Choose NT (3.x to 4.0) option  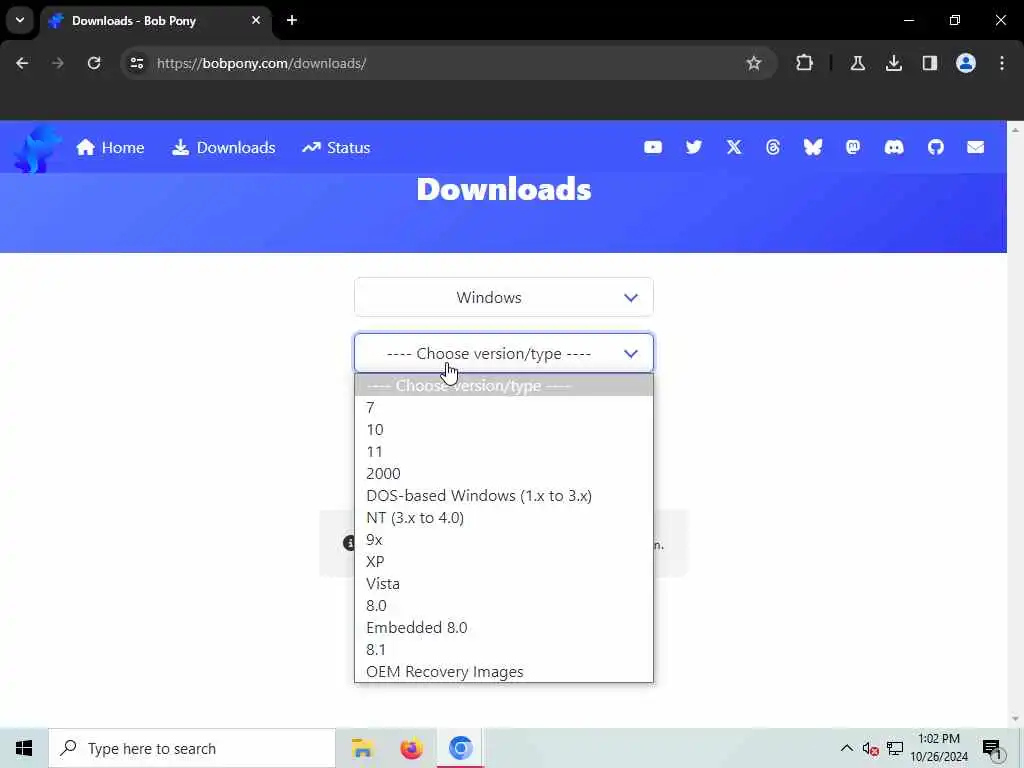click(x=504, y=518)
